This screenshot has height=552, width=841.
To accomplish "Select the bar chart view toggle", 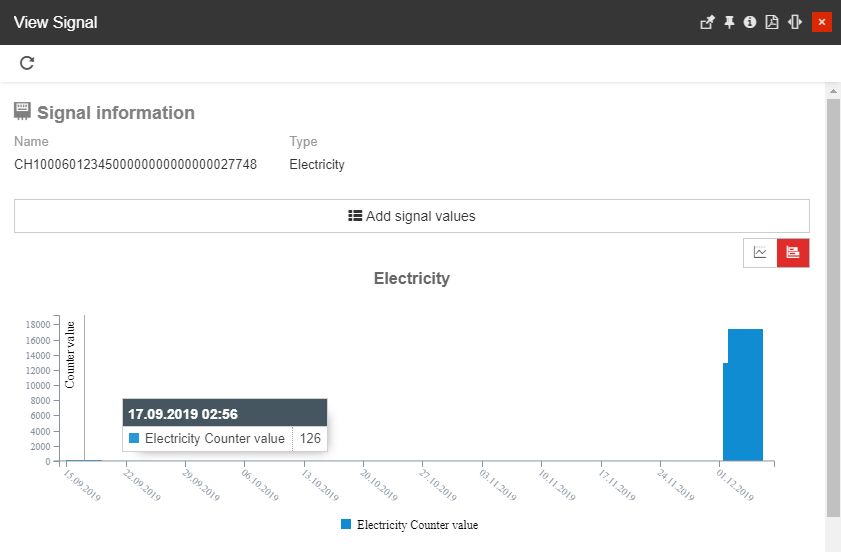I will (793, 253).
